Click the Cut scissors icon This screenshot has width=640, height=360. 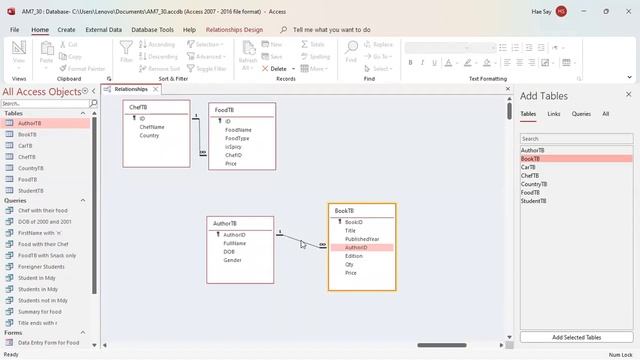click(63, 44)
